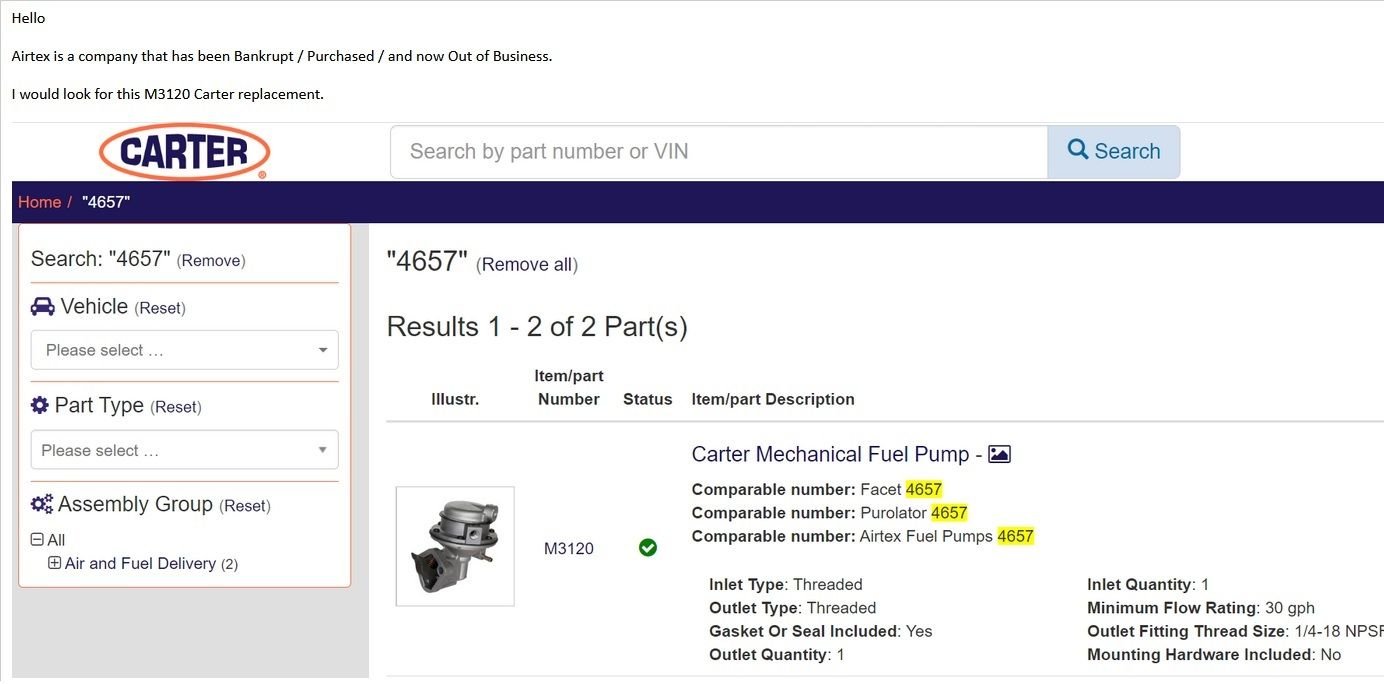Click Remove all next to results heading

(x=527, y=265)
